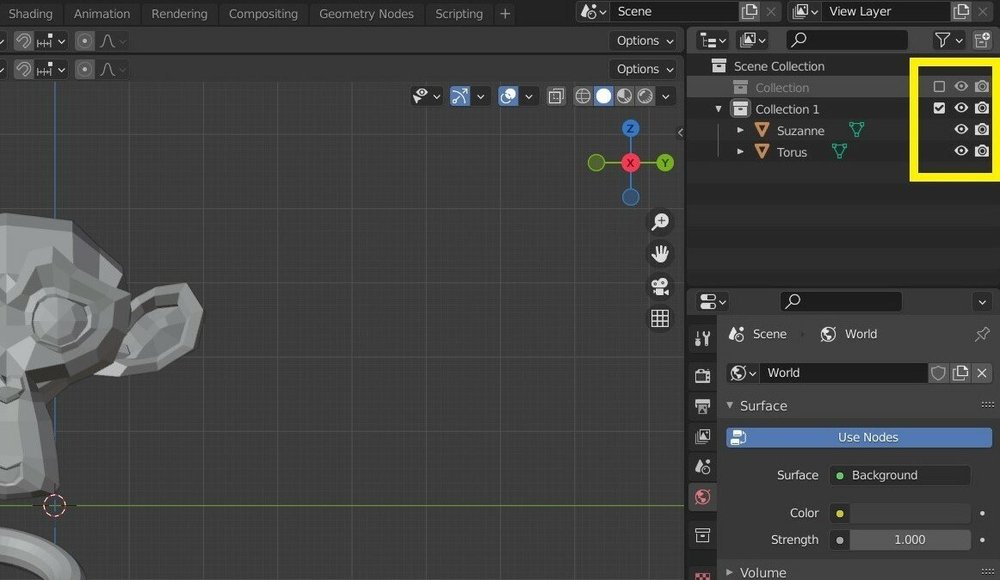The height and width of the screenshot is (580, 1000).
Task: Disable Torus render camera icon
Action: [x=982, y=151]
